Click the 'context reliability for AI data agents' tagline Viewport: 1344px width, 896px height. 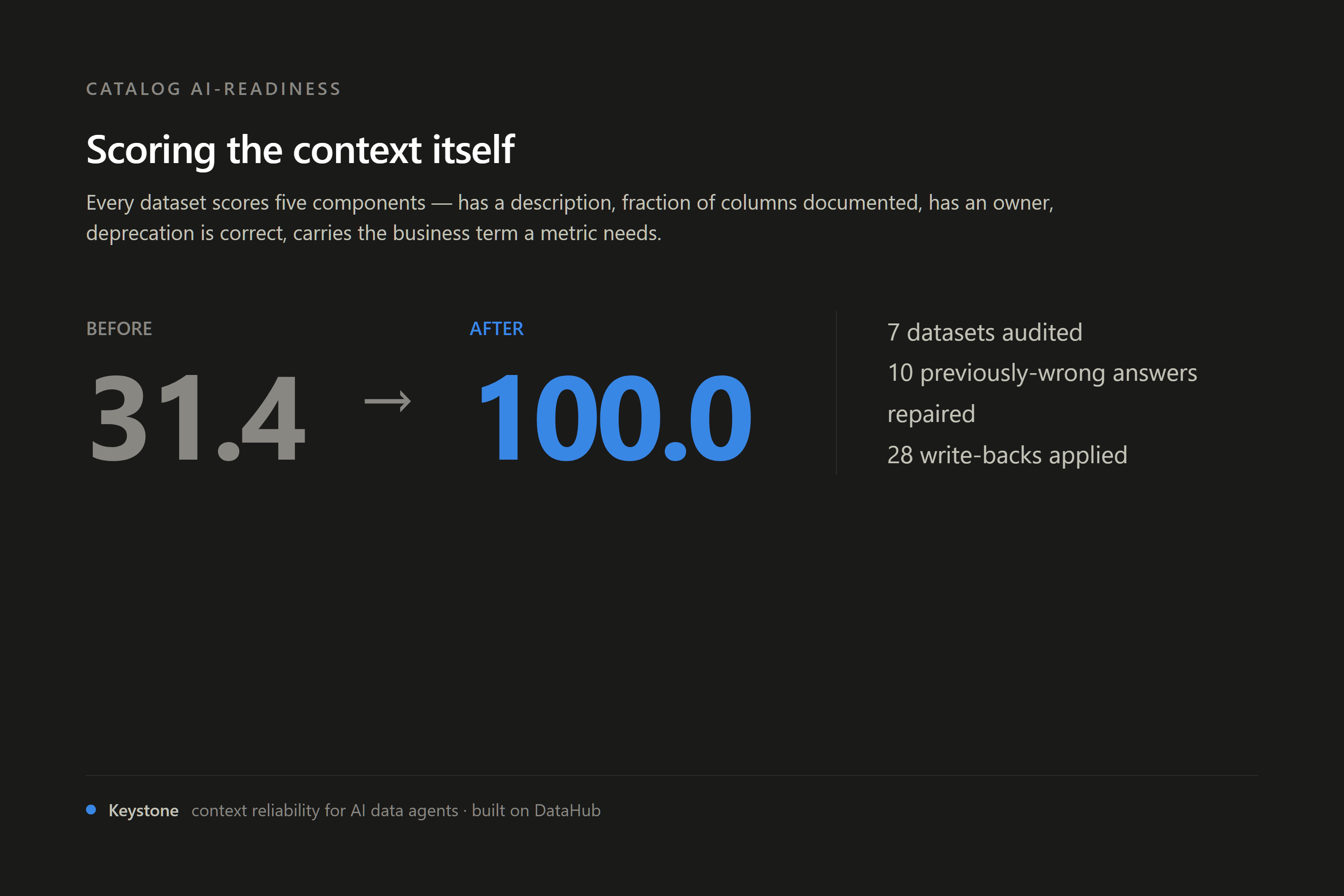point(324,810)
